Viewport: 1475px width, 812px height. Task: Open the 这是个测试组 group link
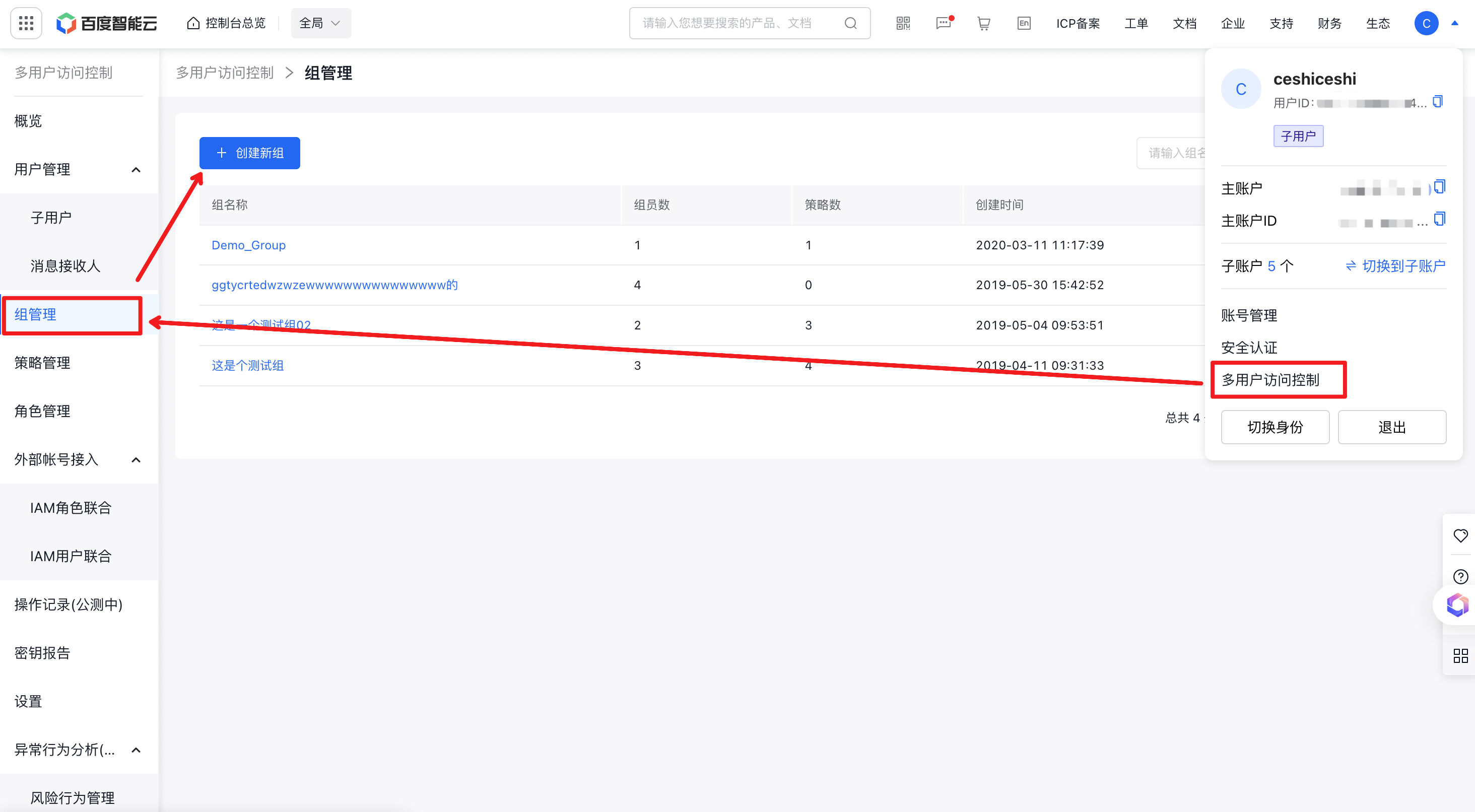247,365
